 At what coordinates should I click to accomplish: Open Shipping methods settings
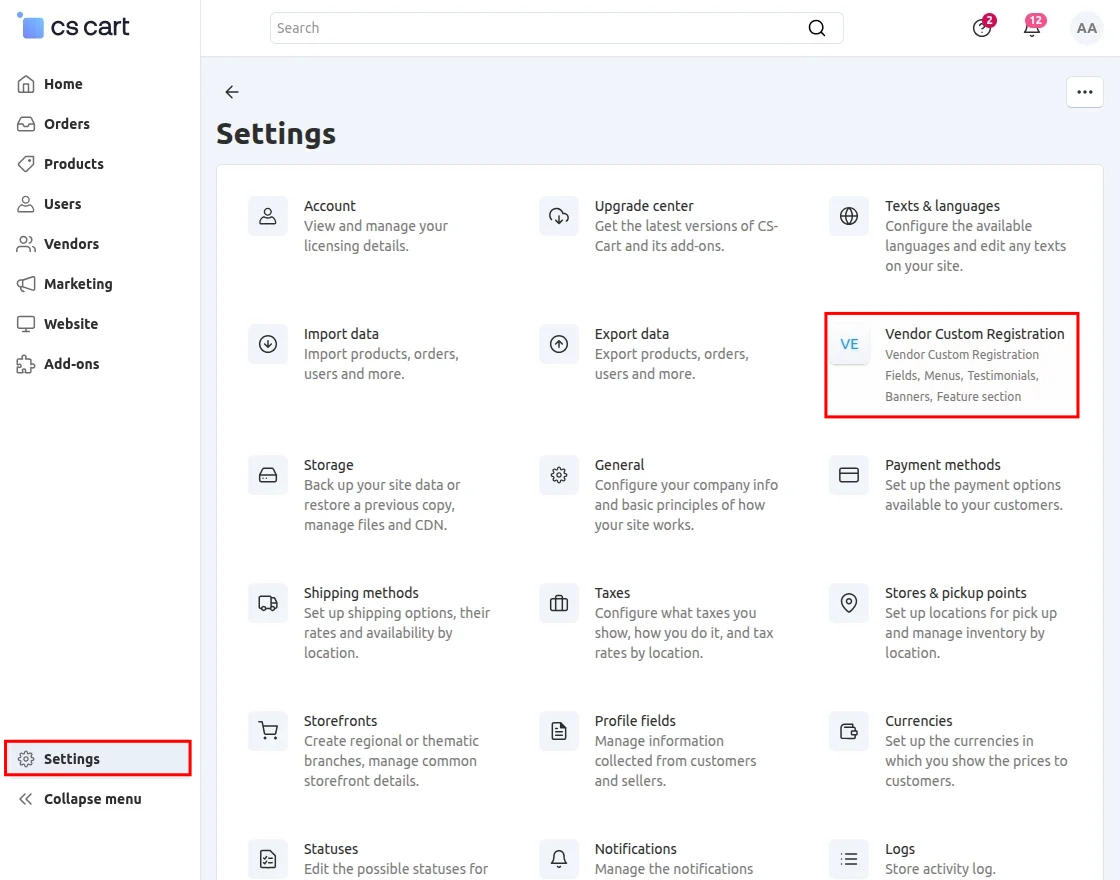(x=361, y=593)
